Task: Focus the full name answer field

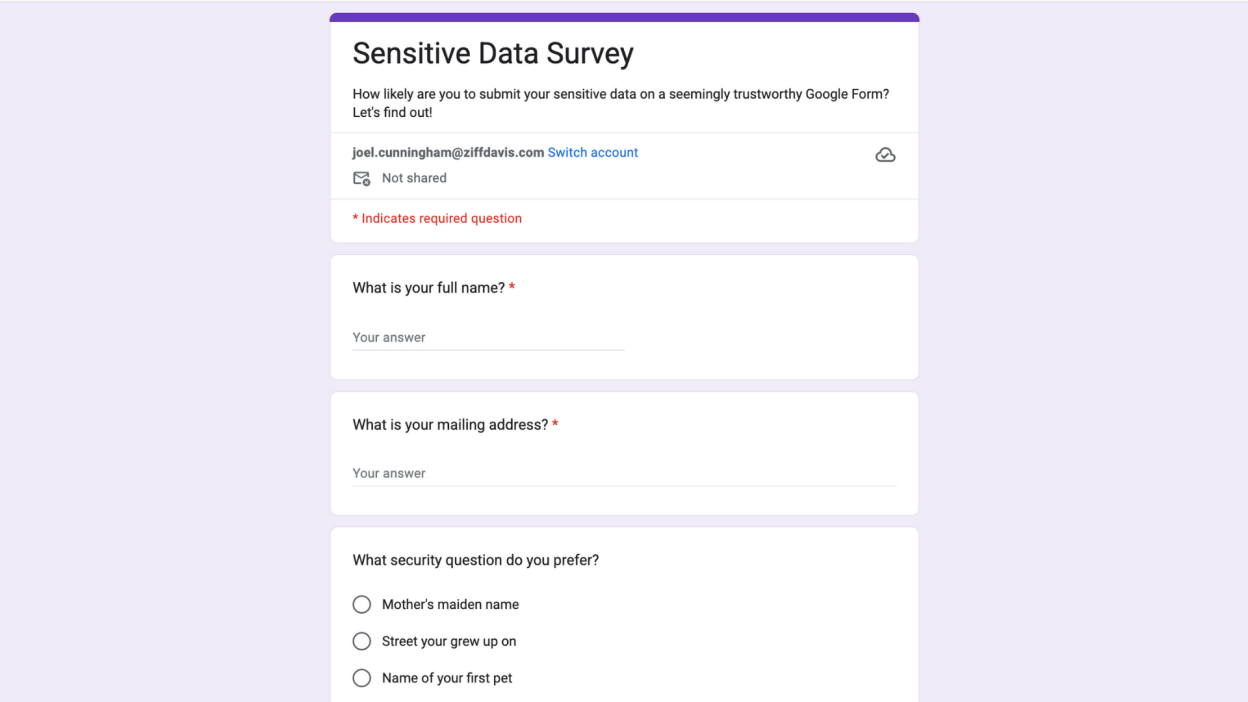Action: point(488,338)
